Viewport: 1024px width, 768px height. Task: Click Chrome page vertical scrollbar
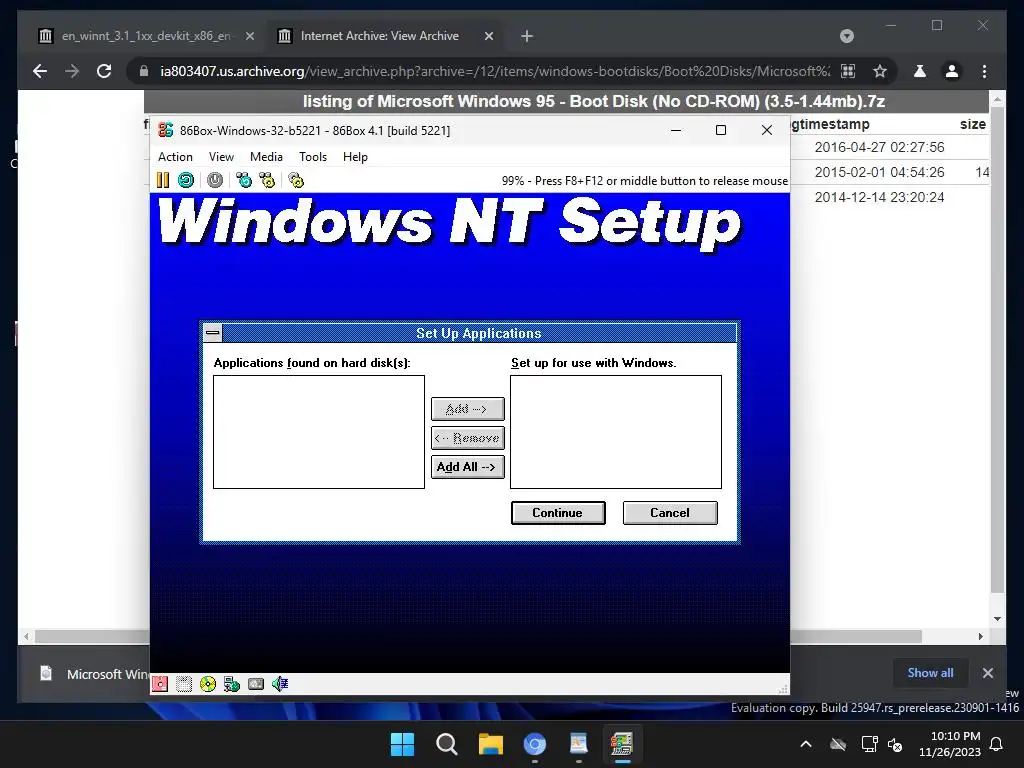click(997, 349)
